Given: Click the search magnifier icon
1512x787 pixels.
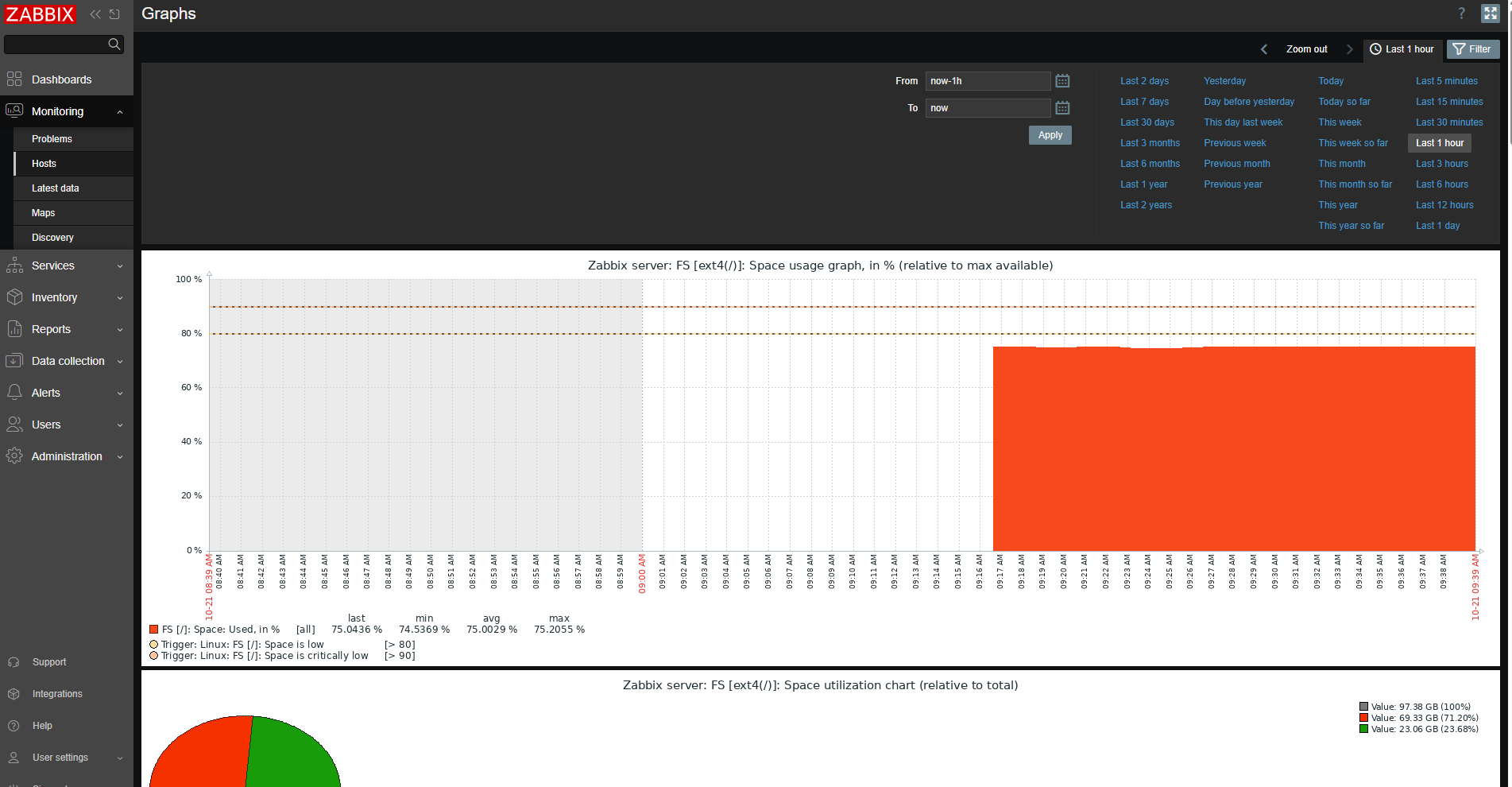Looking at the screenshot, I should pyautogui.click(x=114, y=45).
